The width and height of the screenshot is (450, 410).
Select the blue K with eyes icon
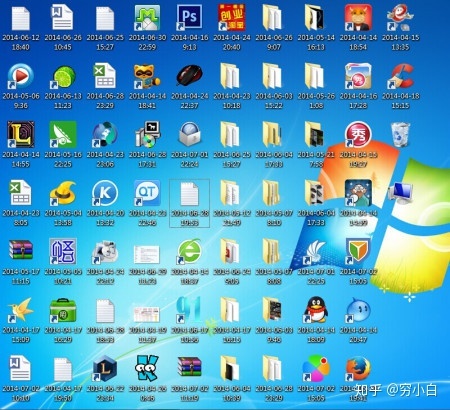(147, 368)
